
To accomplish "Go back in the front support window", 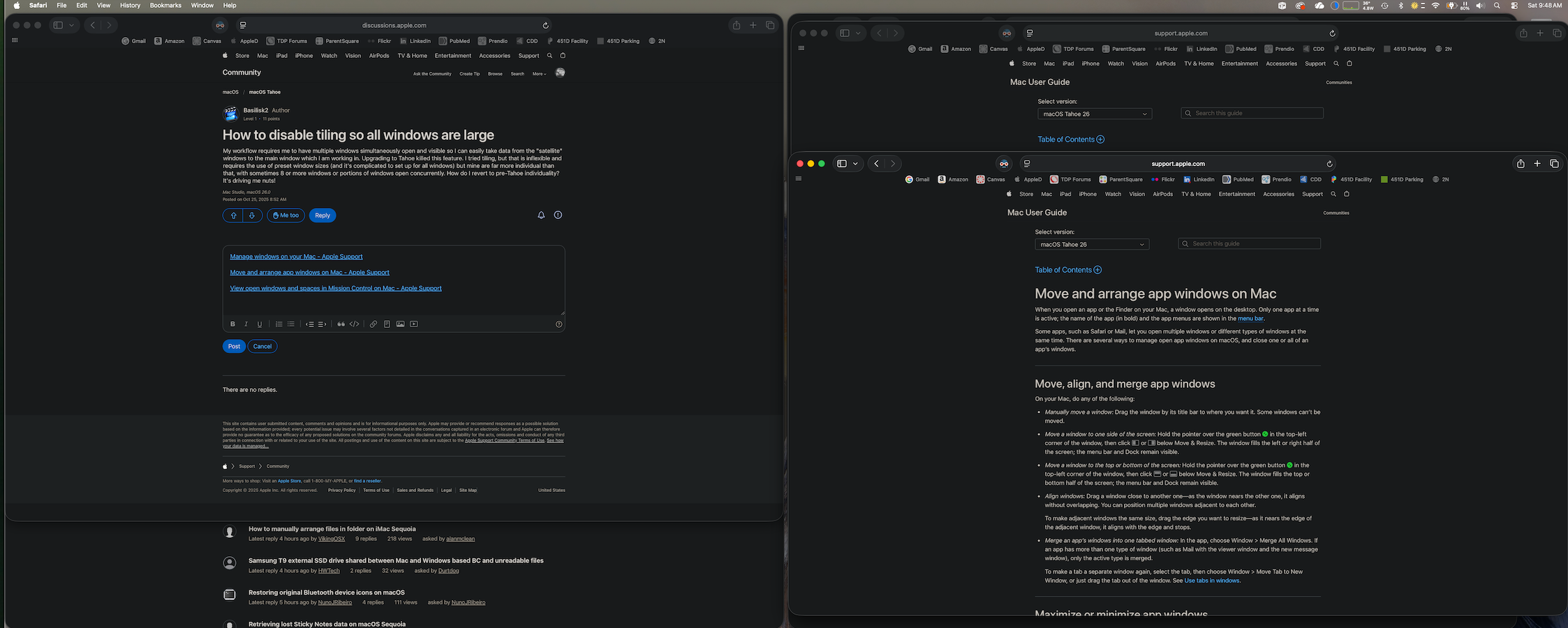I will [x=876, y=164].
